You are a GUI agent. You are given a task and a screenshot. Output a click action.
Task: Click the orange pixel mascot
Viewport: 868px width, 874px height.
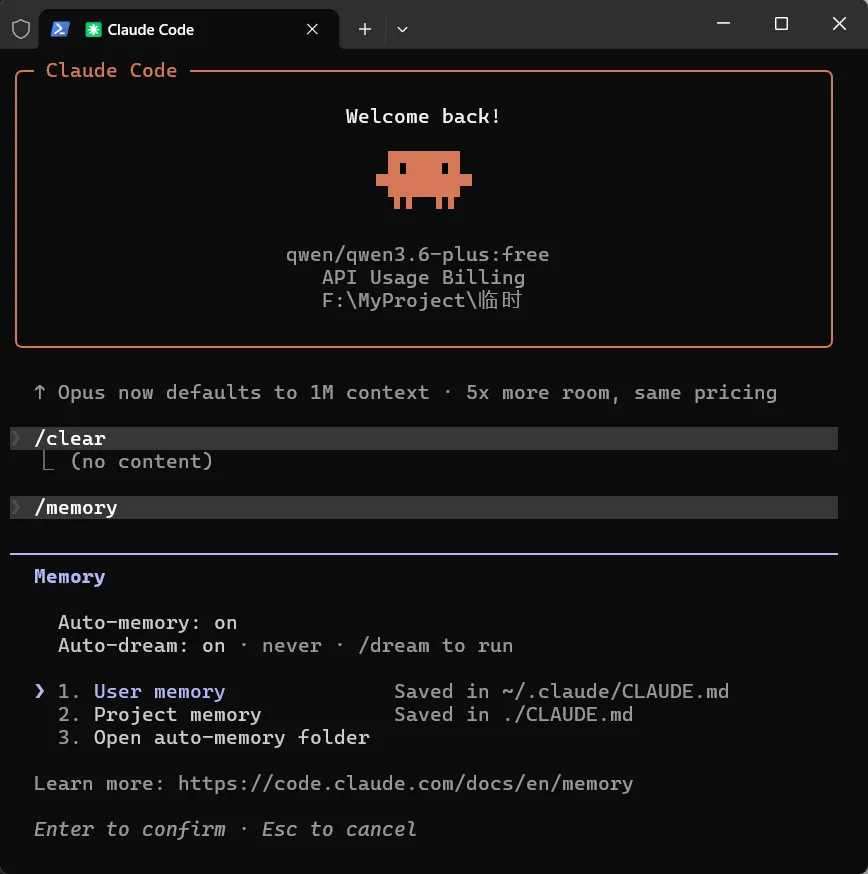[x=424, y=179]
